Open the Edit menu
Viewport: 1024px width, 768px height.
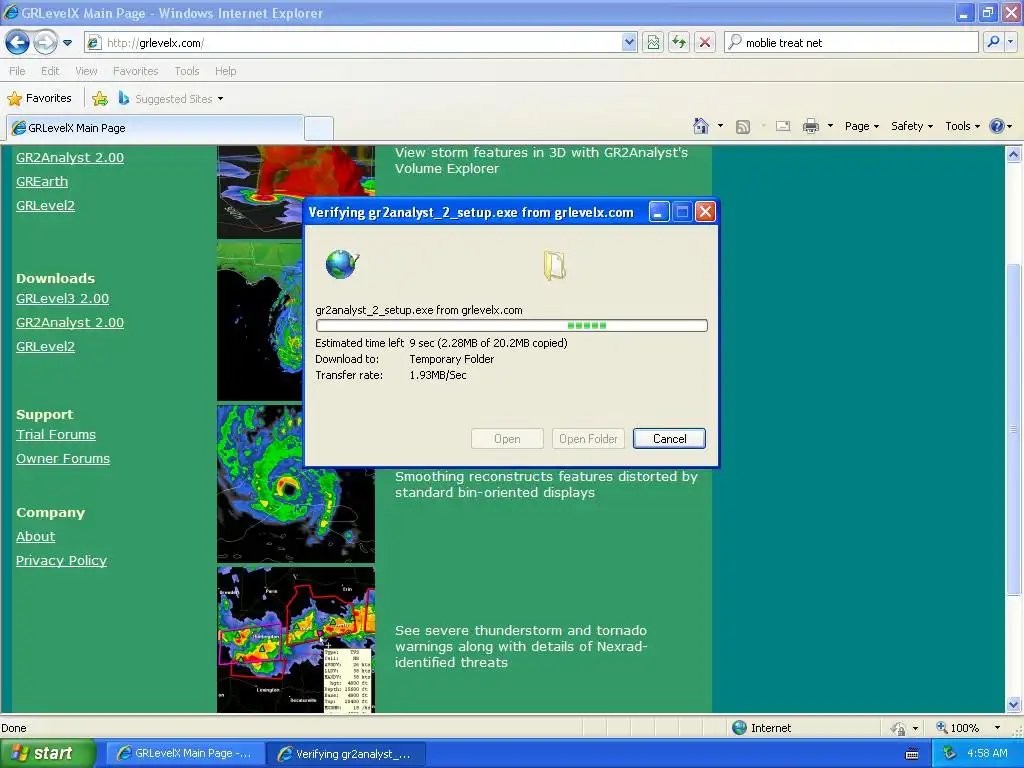[50, 71]
